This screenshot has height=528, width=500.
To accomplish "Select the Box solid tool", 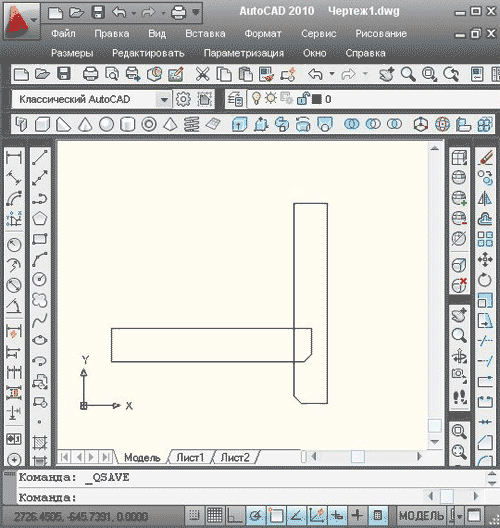I will tap(42, 124).
